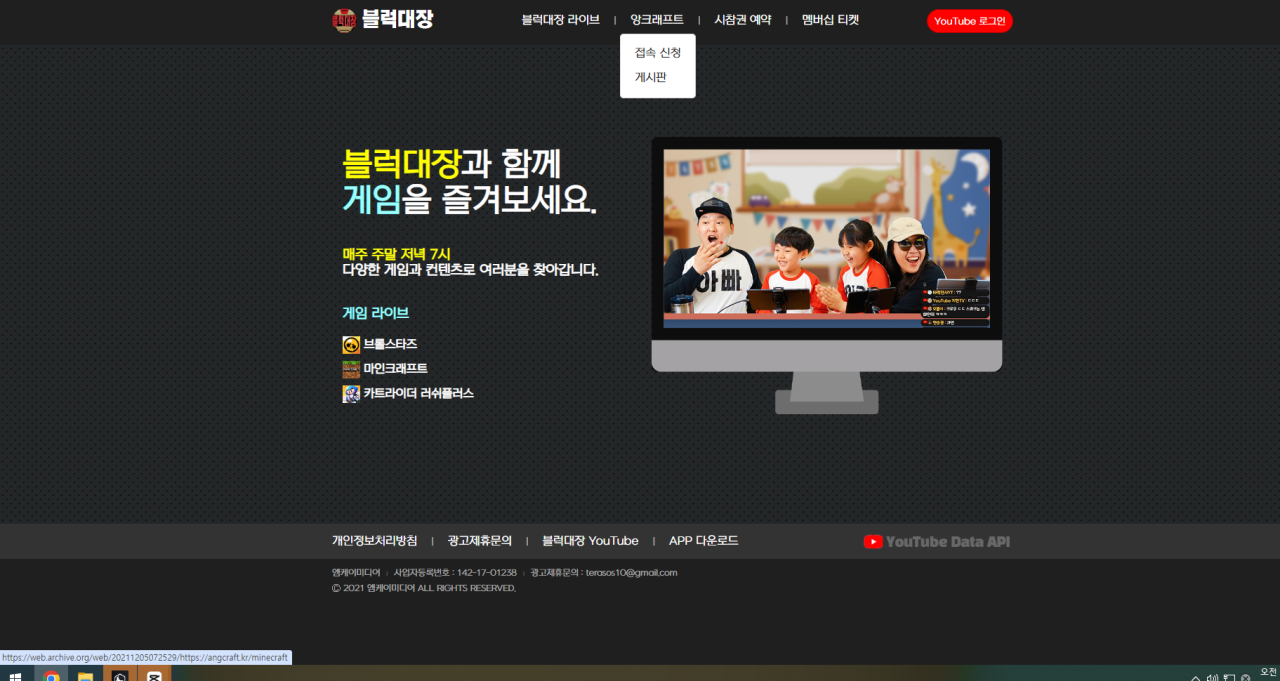Viewport: 1280px width, 681px height.
Task: Go to 시참권 예약 page
Action: (742, 20)
